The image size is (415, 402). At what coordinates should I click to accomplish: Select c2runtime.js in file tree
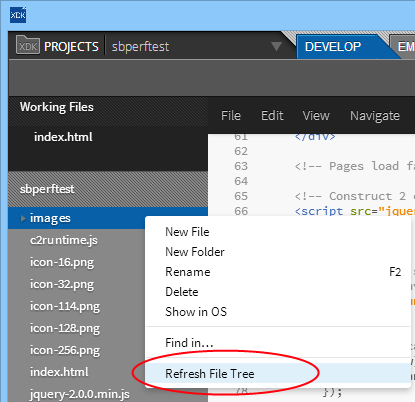(x=64, y=240)
